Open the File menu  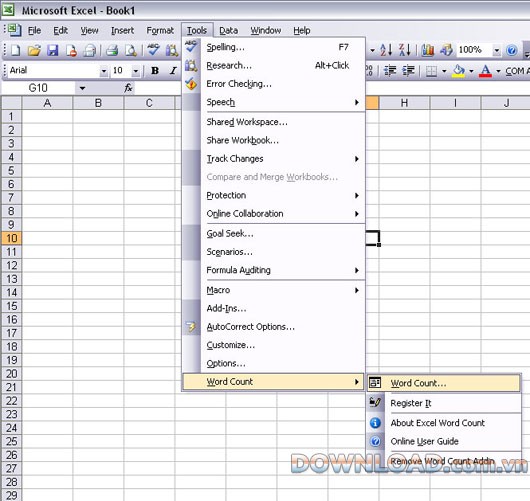(x=34, y=30)
